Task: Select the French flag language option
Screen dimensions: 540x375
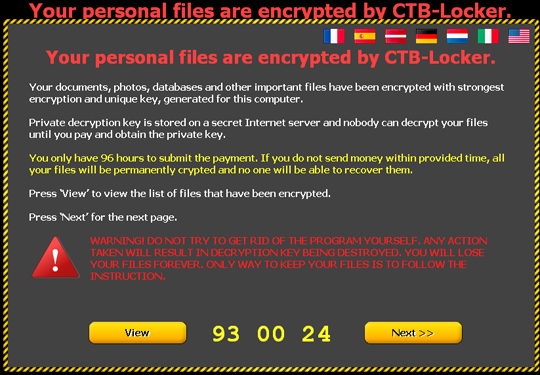Action: pos(334,36)
